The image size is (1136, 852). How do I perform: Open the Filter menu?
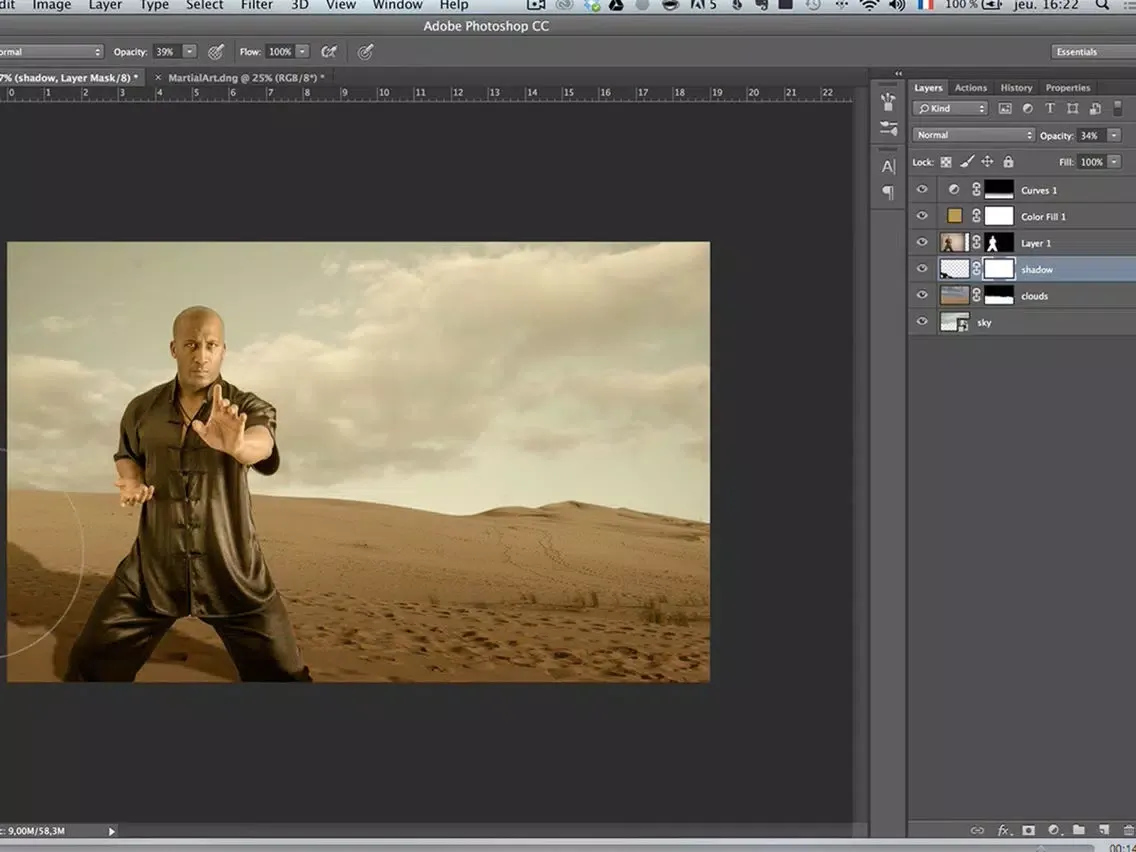(256, 5)
